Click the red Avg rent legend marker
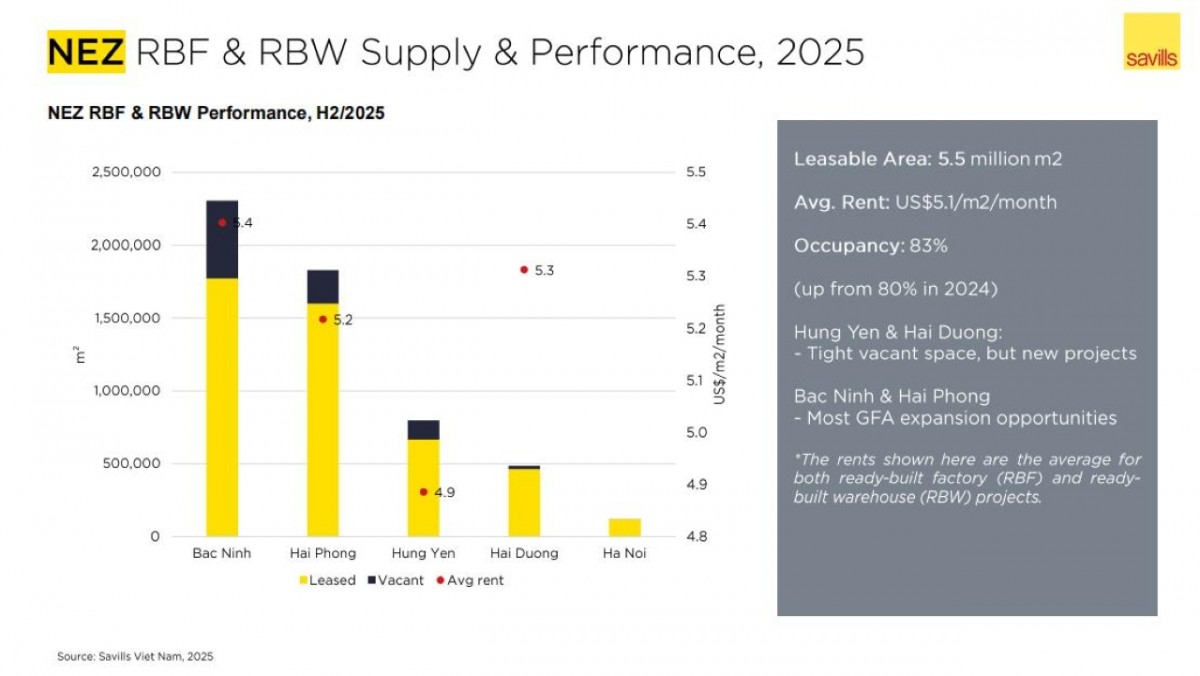1200x676 pixels. [440, 580]
